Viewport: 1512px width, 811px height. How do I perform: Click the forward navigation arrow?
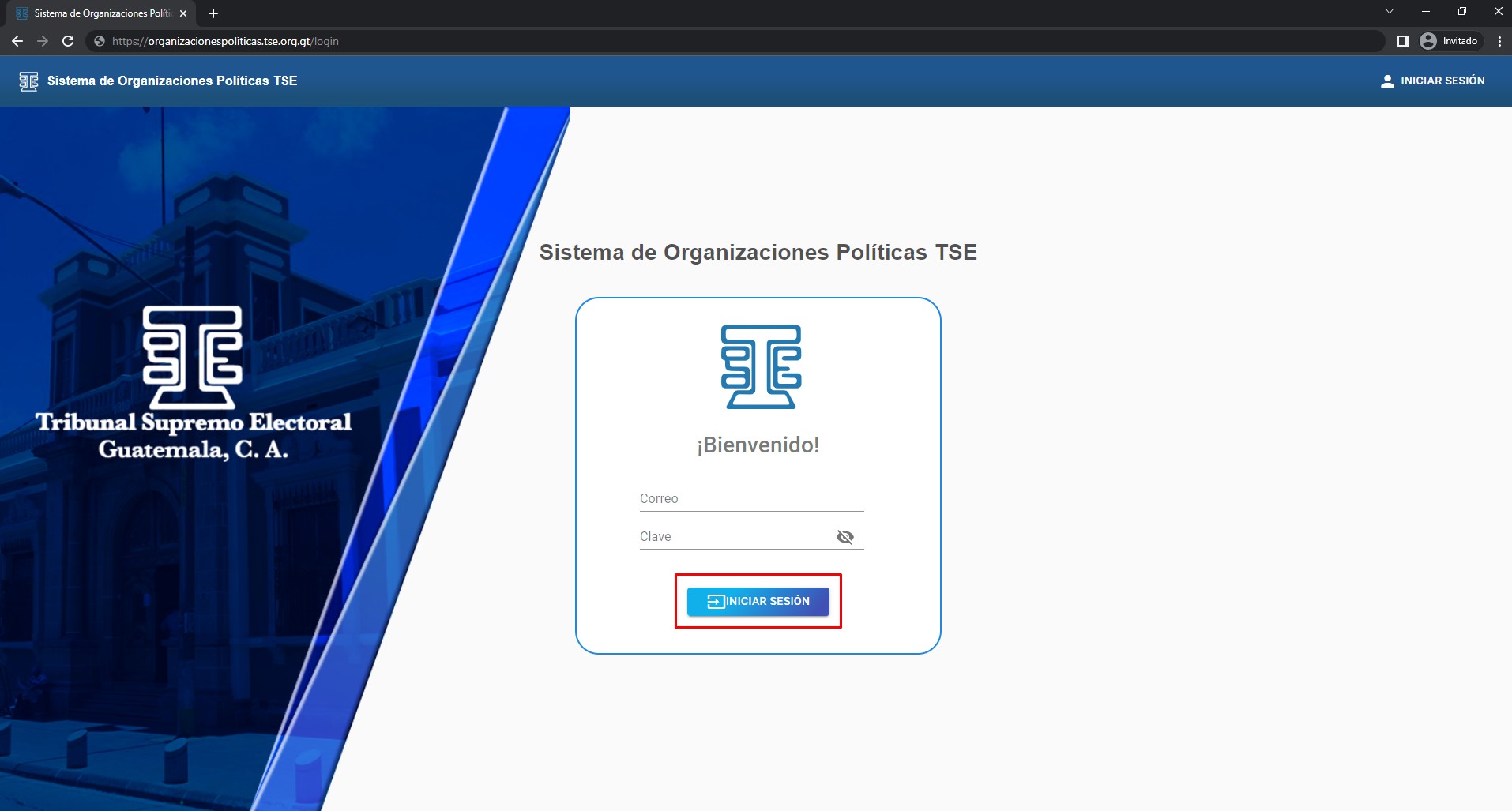coord(43,41)
